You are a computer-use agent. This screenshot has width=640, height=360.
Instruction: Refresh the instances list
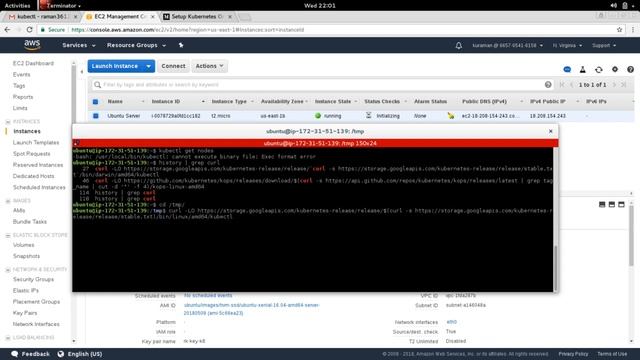pos(598,69)
